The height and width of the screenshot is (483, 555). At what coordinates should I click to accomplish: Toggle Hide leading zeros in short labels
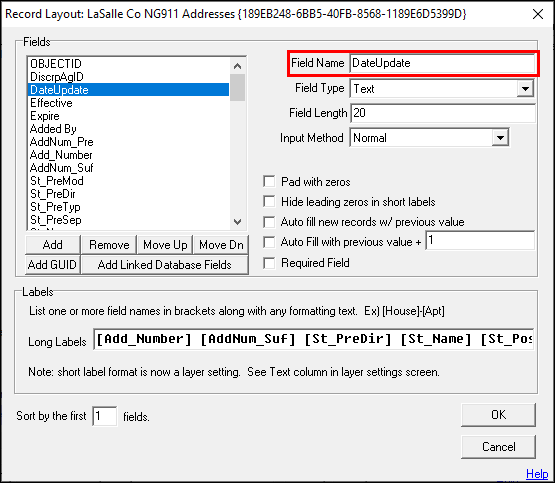tap(269, 202)
